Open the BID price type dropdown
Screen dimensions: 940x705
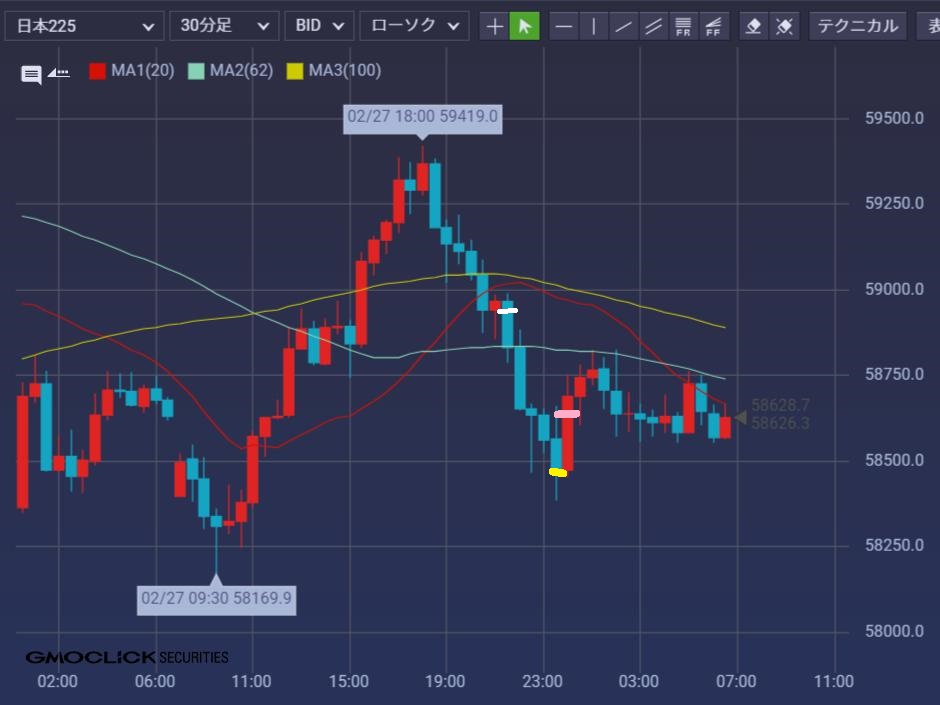pos(319,26)
